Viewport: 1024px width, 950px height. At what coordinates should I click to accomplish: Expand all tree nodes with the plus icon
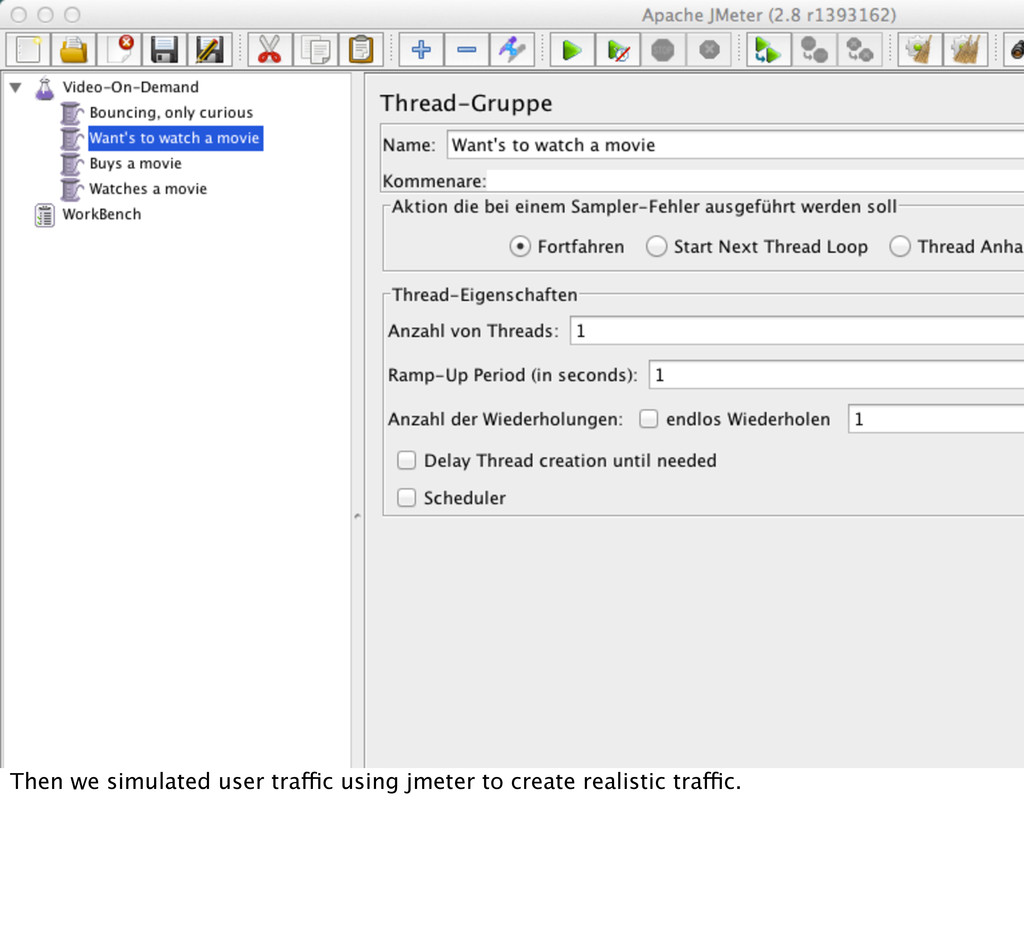[421, 50]
